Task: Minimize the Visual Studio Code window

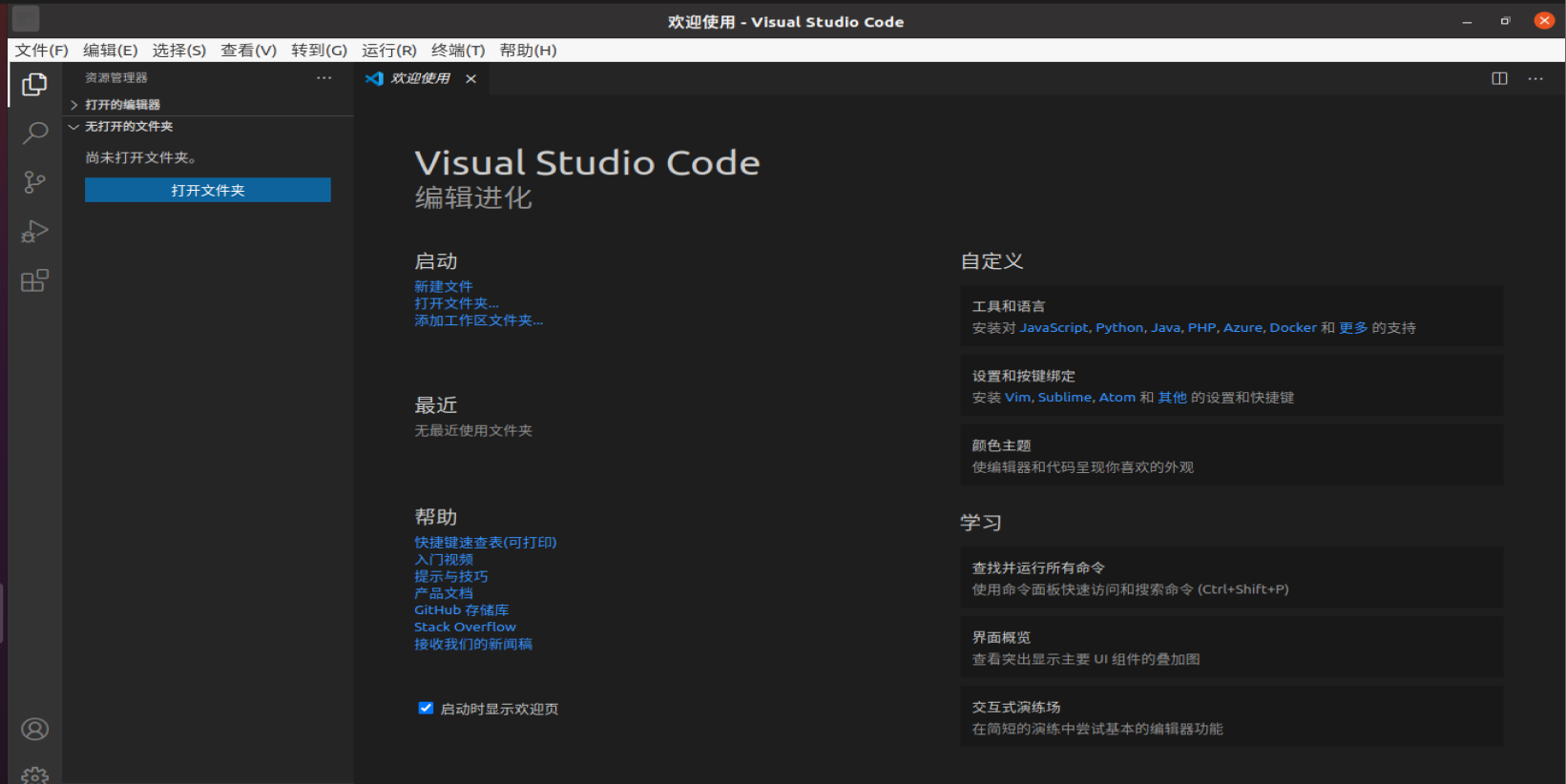Action: coord(1467,21)
